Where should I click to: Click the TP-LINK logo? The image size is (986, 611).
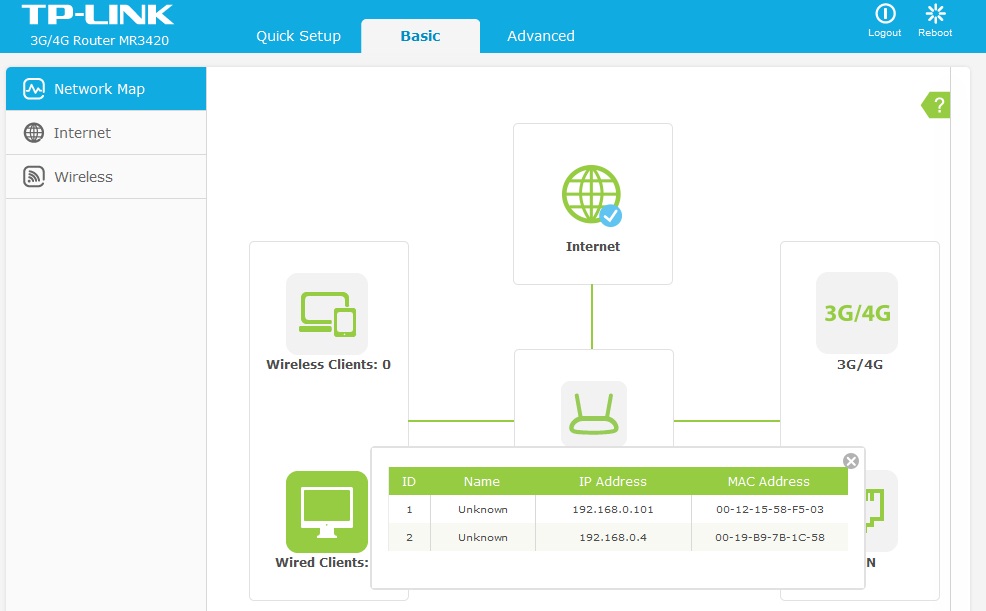(x=97, y=15)
